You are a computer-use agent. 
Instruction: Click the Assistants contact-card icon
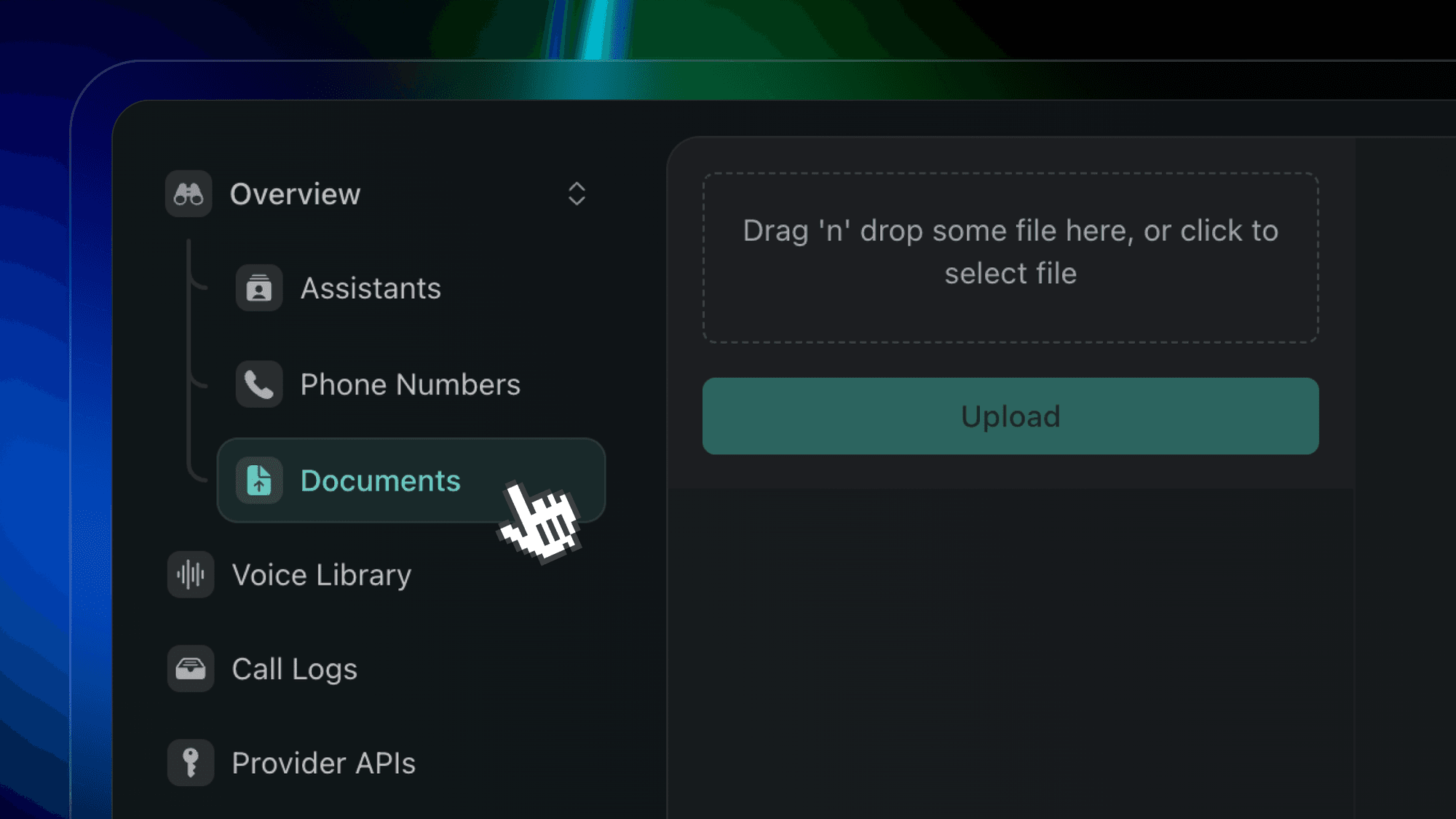click(258, 288)
